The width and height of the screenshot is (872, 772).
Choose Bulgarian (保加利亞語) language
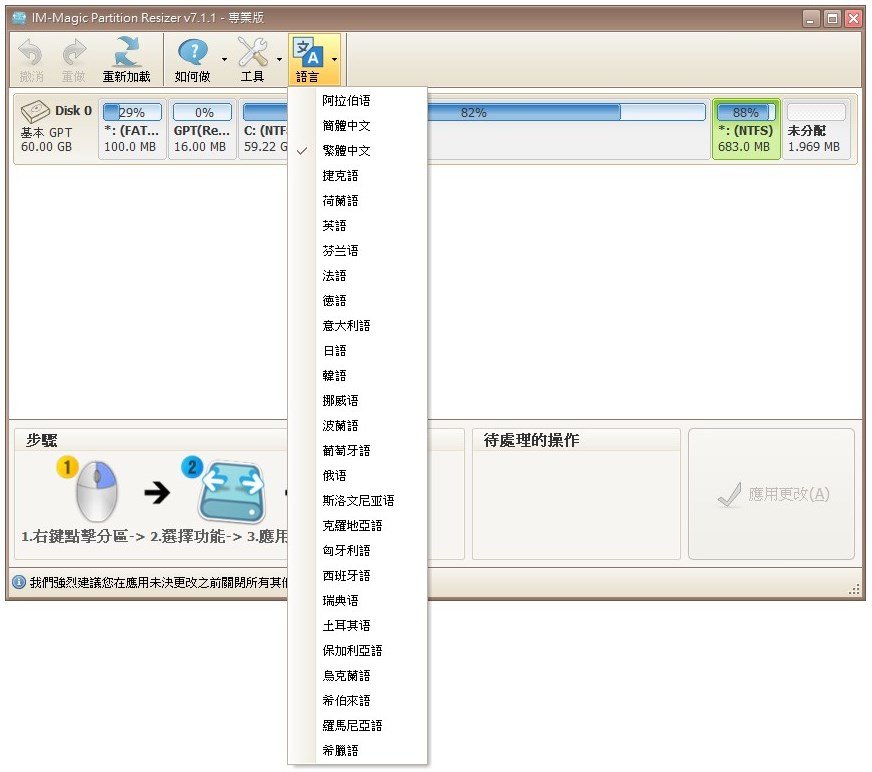[x=358, y=651]
